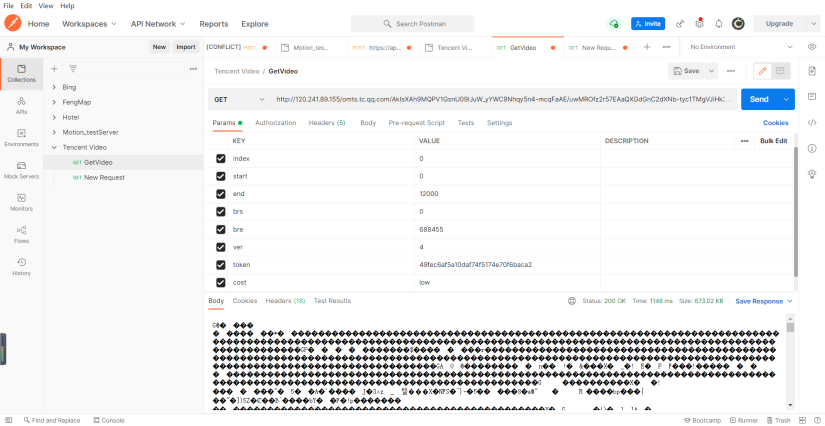Uncheck the index parameter checkbox
Image resolution: width=825 pixels, height=426 pixels.
[221, 158]
